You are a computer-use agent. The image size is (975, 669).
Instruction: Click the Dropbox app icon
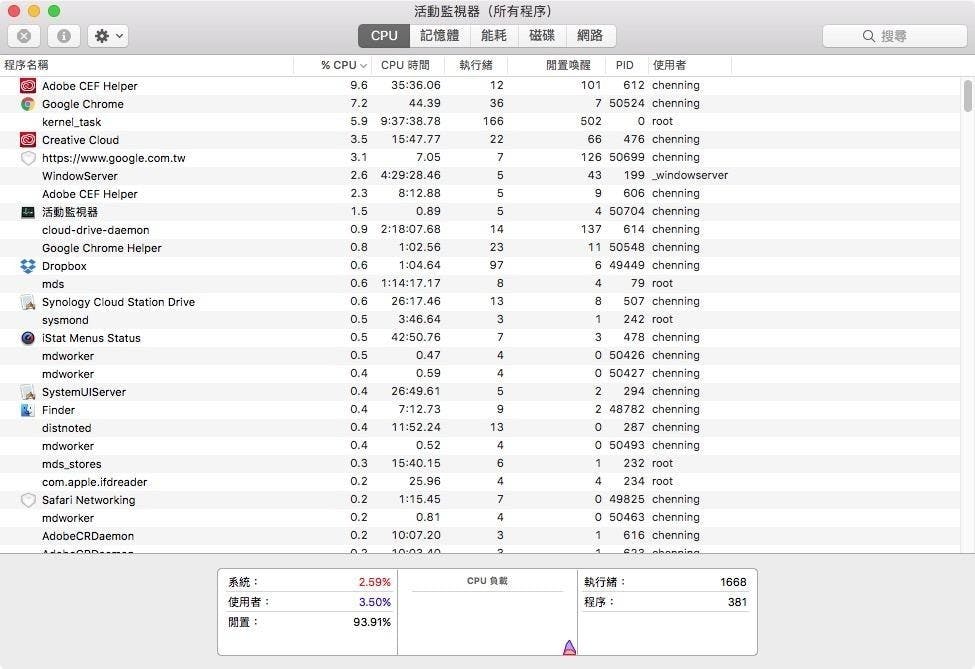(28, 266)
